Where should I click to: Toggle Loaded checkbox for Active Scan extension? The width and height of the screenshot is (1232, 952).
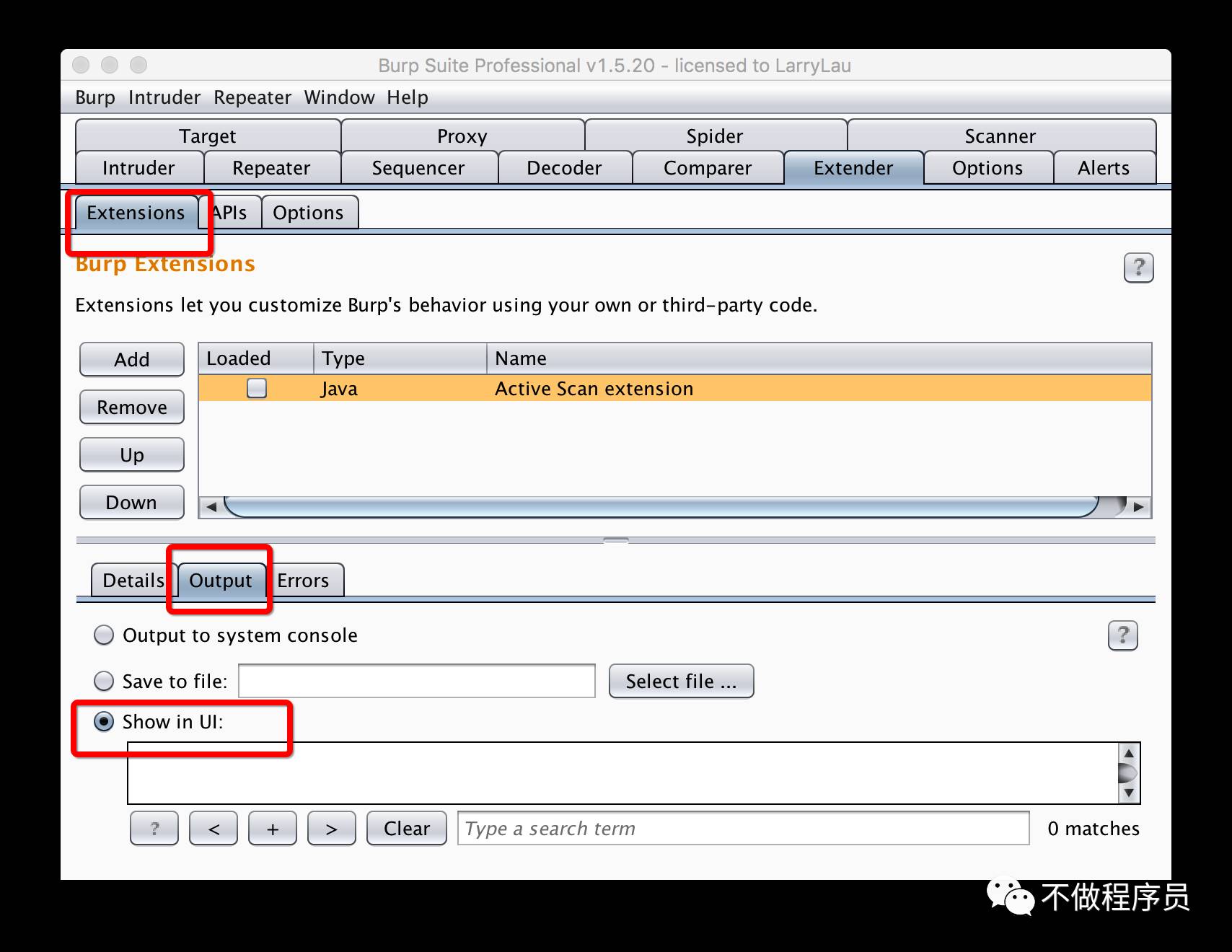point(257,388)
